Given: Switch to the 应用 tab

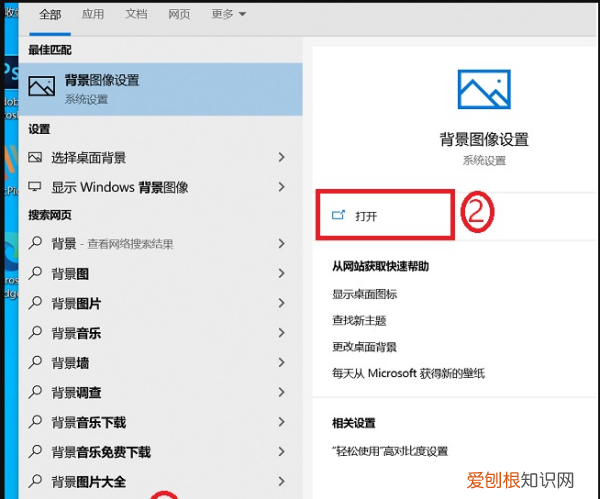Looking at the screenshot, I should click(93, 14).
